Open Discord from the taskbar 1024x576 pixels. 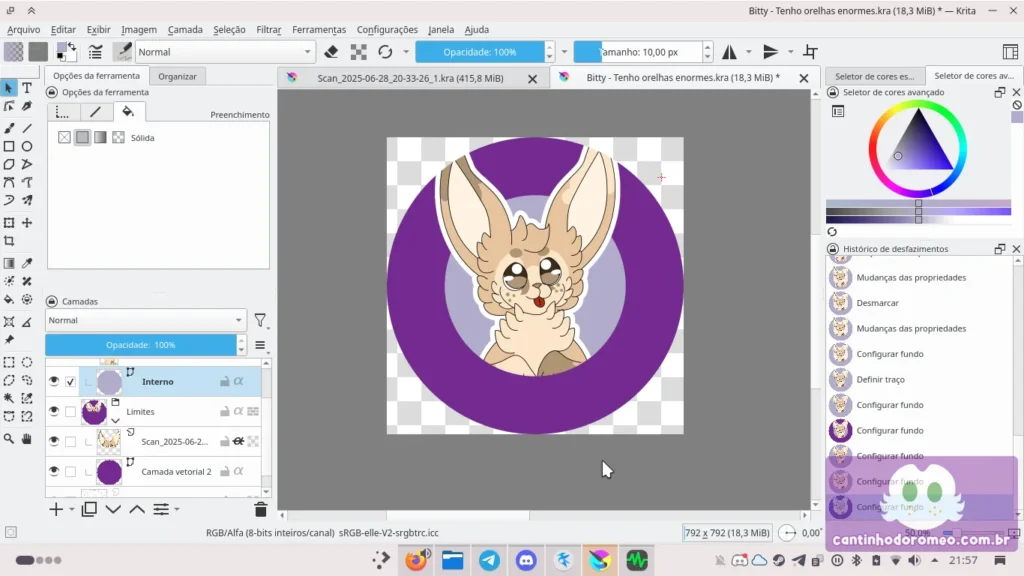526,560
